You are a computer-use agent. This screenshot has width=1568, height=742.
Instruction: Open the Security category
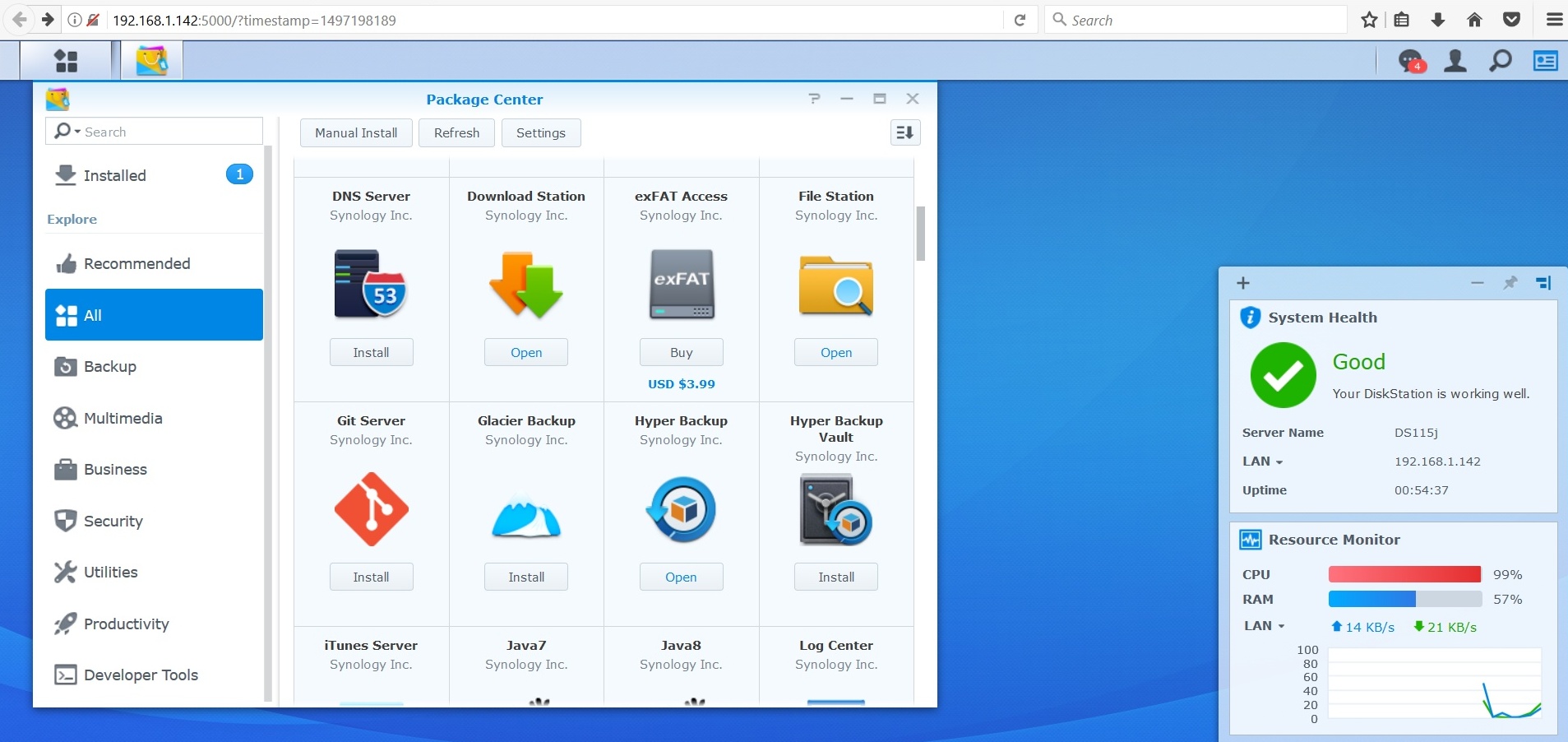pos(154,521)
